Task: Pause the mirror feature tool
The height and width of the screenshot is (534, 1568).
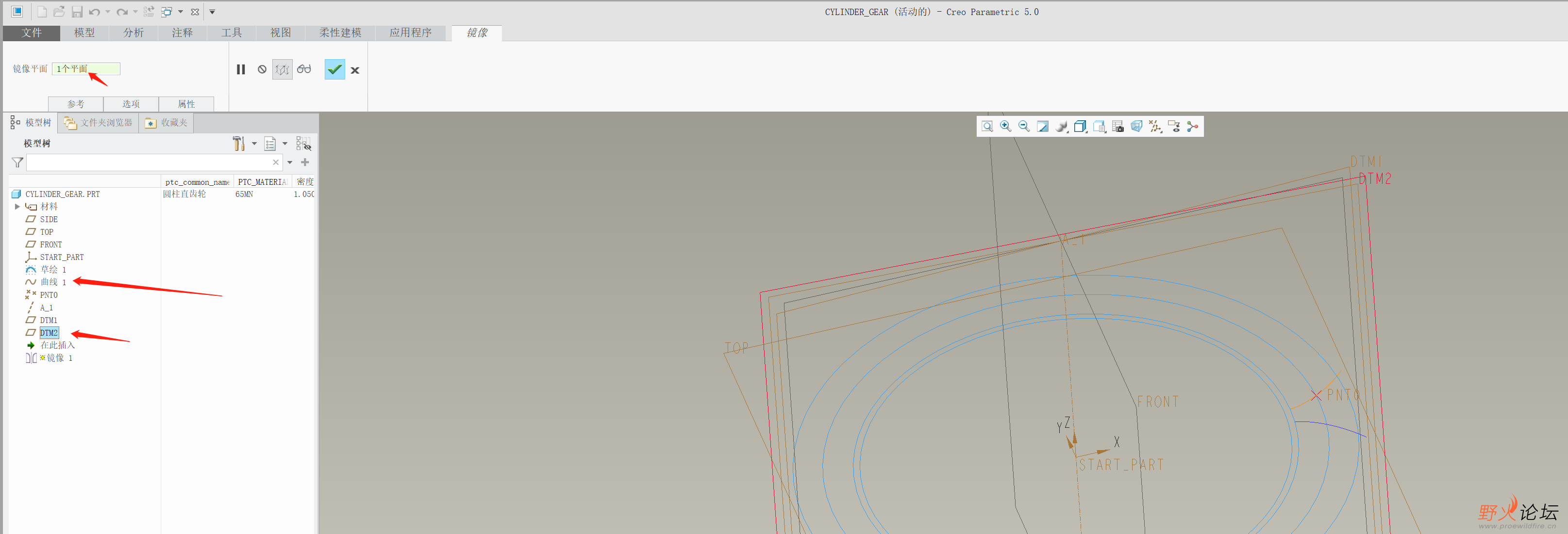Action: pos(241,69)
